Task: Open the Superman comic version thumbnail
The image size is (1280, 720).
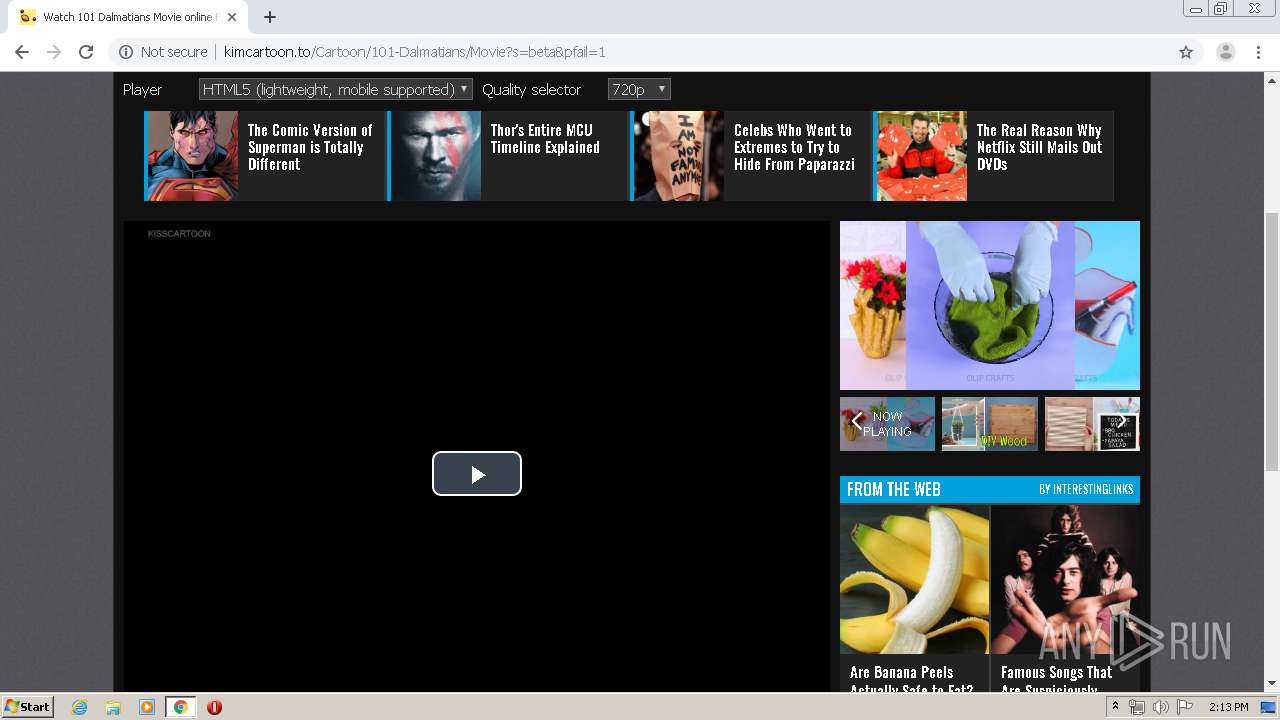Action: pyautogui.click(x=191, y=156)
